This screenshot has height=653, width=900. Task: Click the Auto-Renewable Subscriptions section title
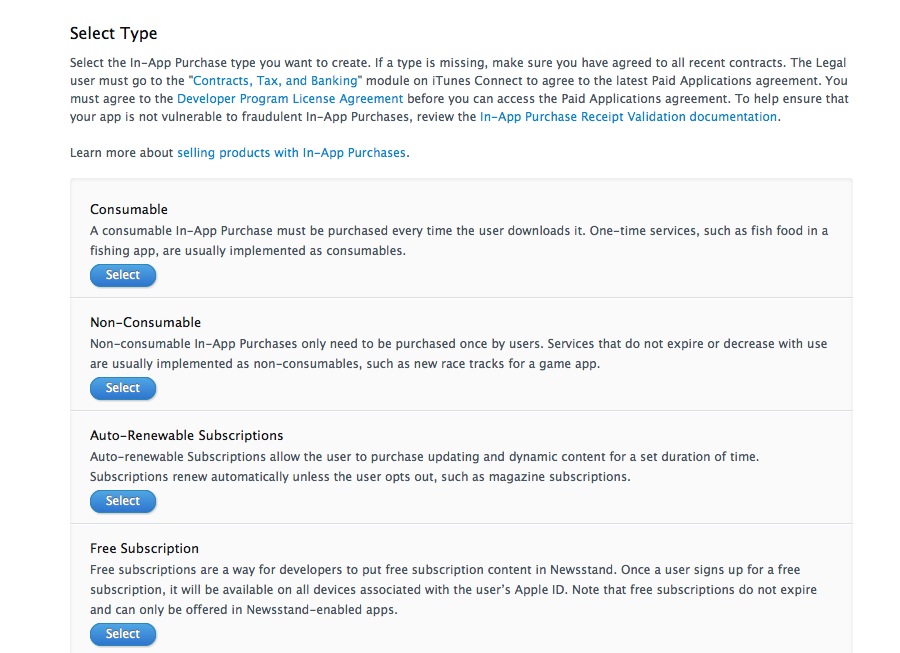(x=187, y=436)
